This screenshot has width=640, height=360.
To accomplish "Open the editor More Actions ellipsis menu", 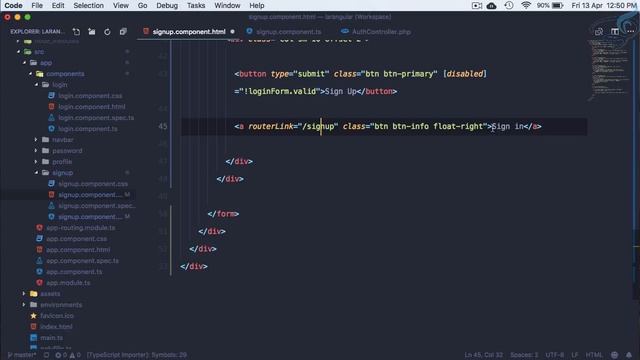I will coord(631,31).
